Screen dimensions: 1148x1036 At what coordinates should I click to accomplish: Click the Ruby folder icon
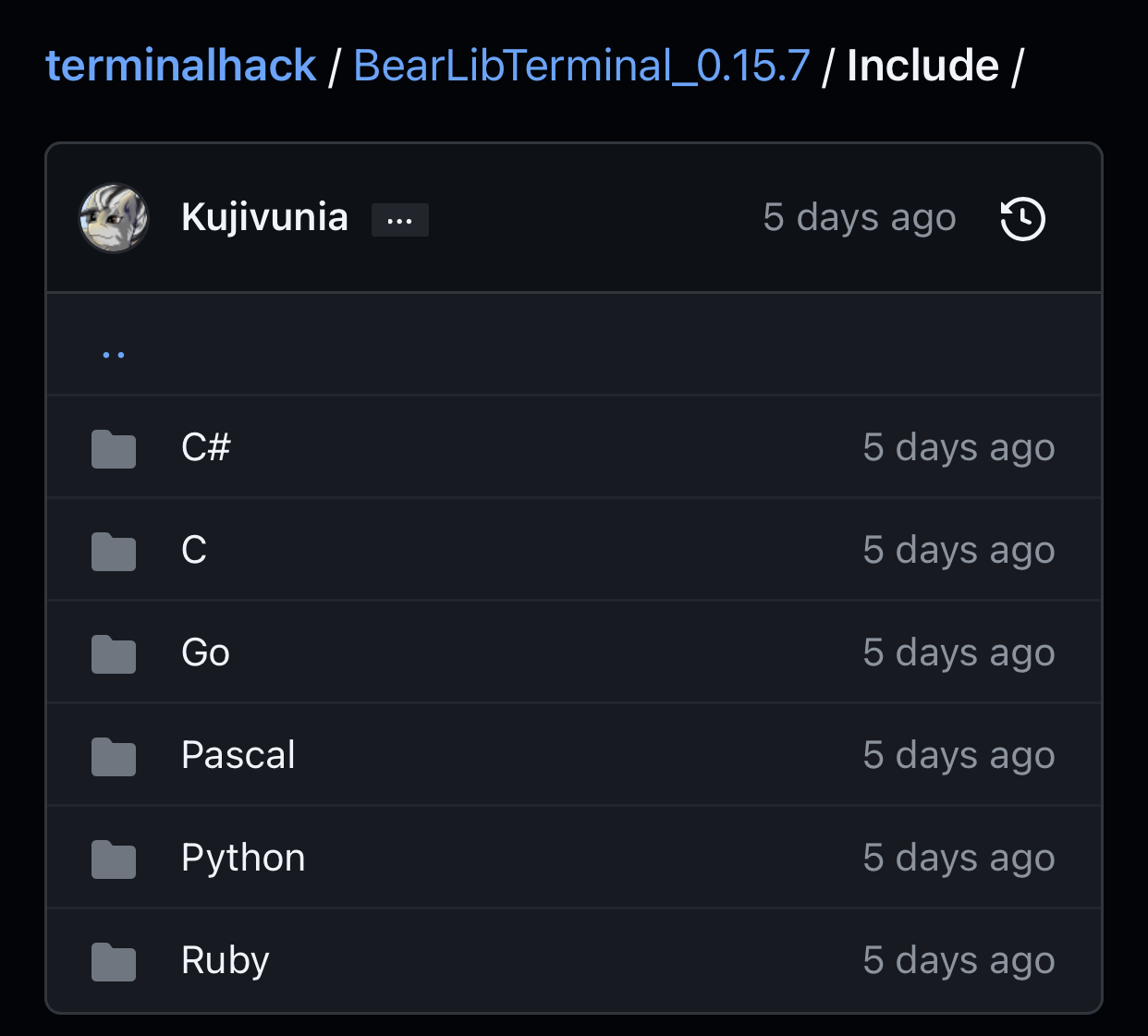coord(114,962)
